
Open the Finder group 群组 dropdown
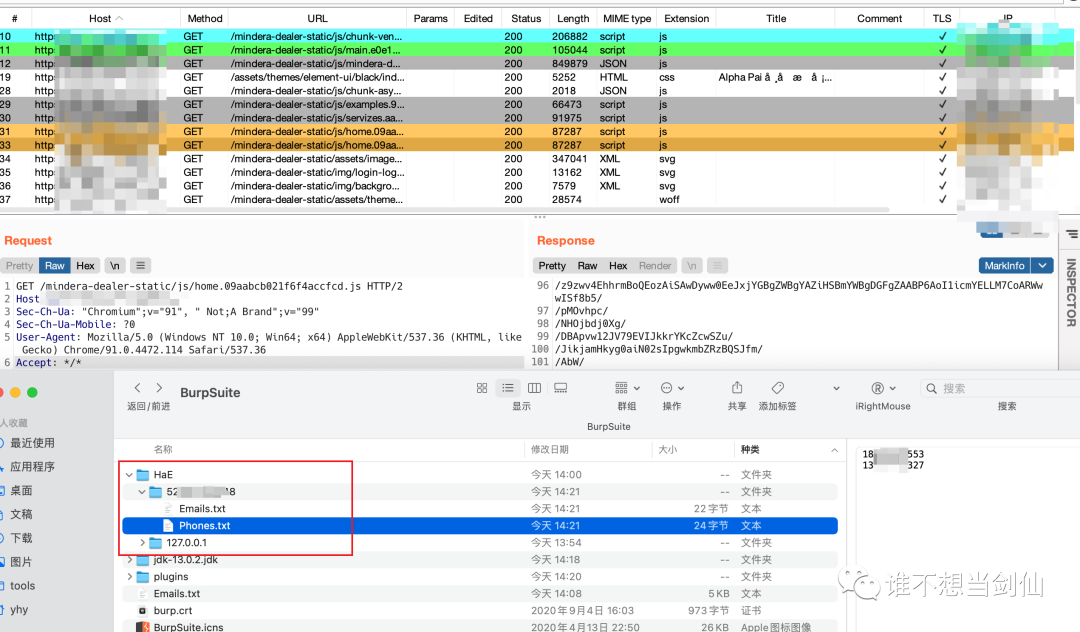click(627, 388)
